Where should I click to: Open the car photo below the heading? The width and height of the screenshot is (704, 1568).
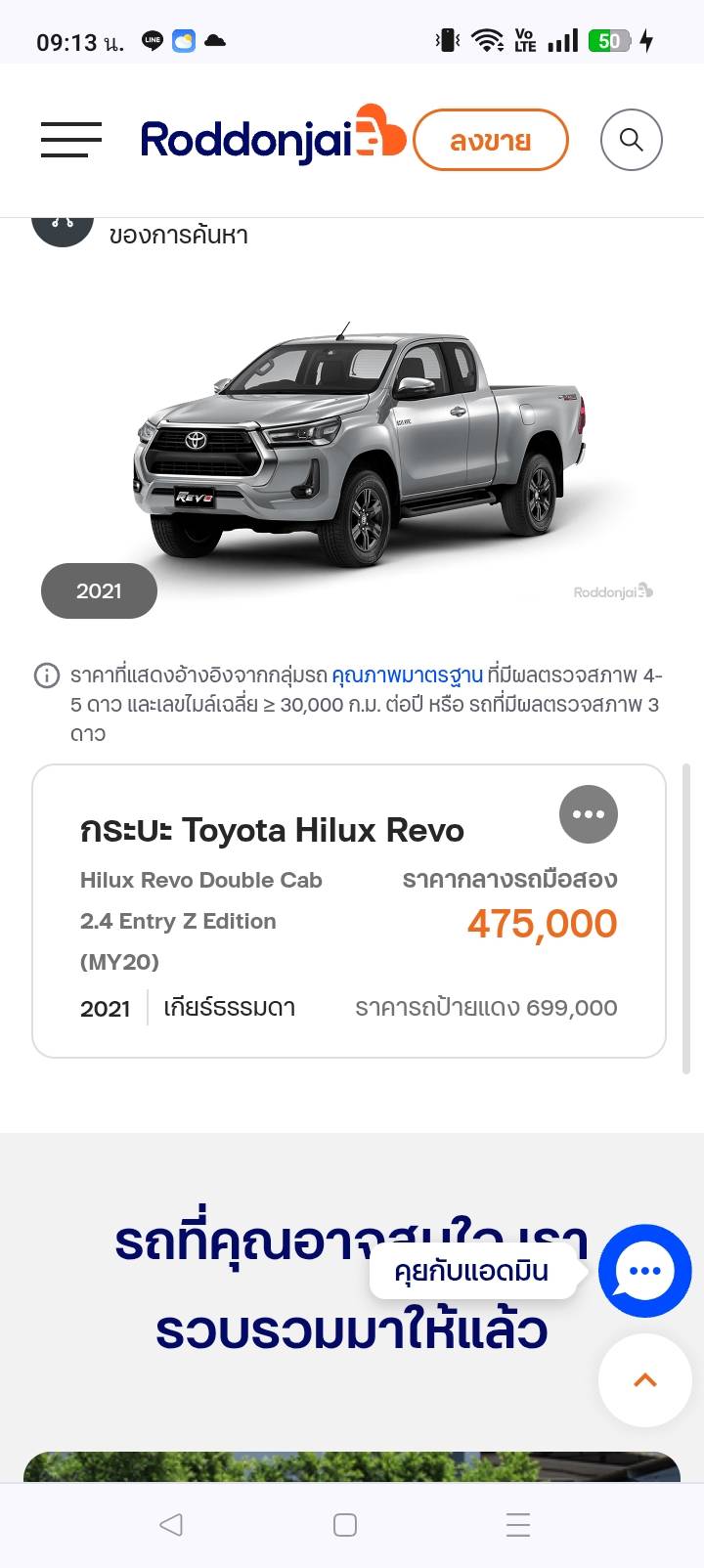click(x=352, y=1465)
